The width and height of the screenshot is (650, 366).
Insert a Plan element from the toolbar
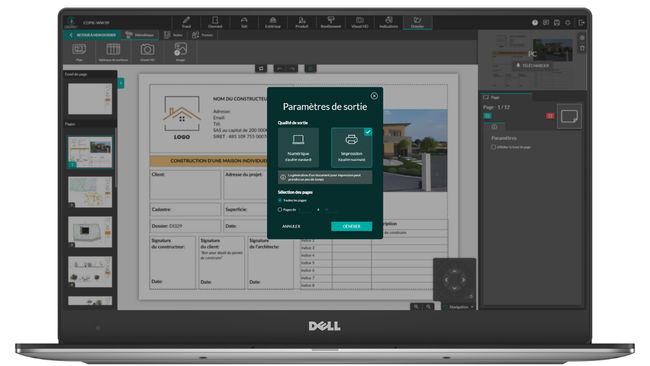click(x=79, y=51)
